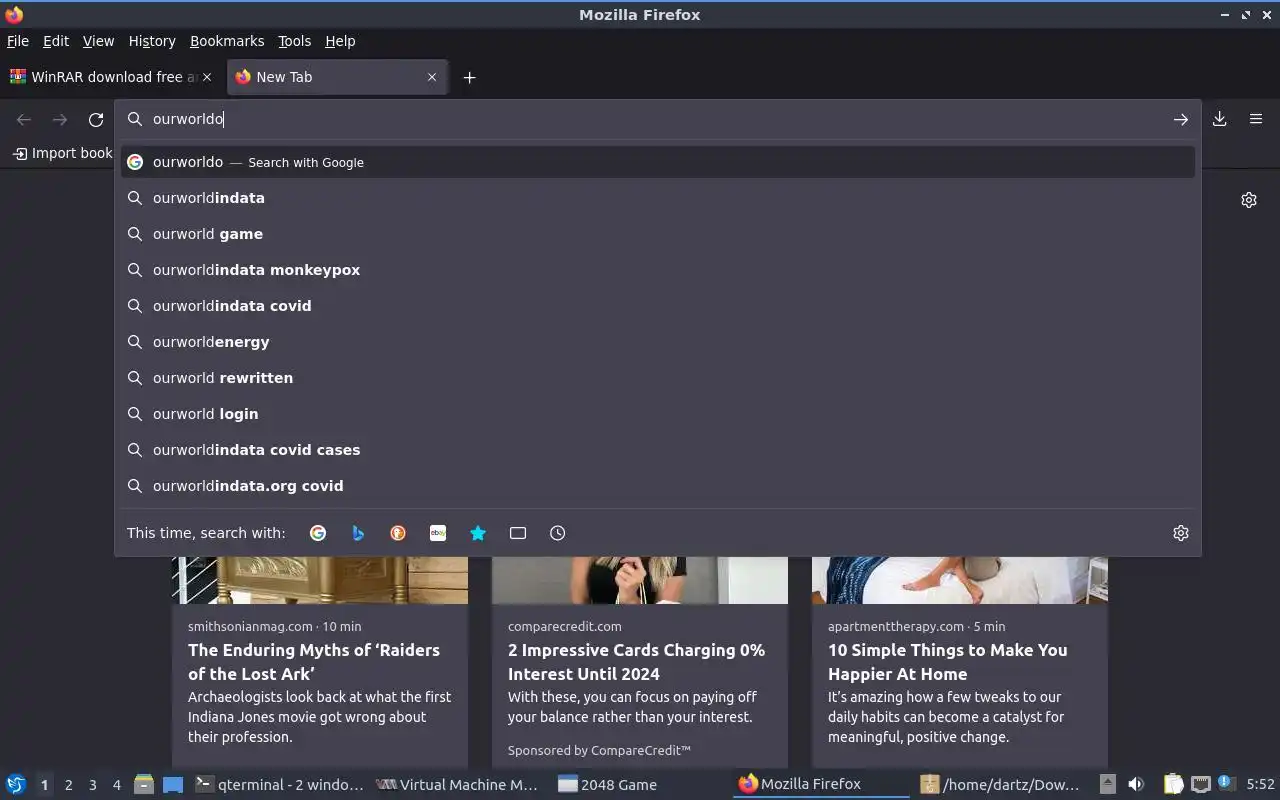
Task: Open the File menu
Action: (x=18, y=41)
